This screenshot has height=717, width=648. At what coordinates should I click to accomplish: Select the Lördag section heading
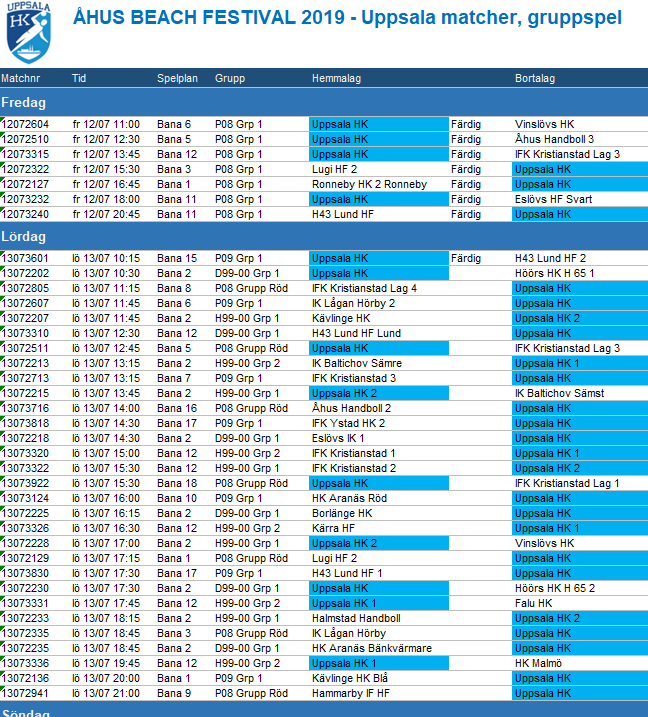[23, 236]
